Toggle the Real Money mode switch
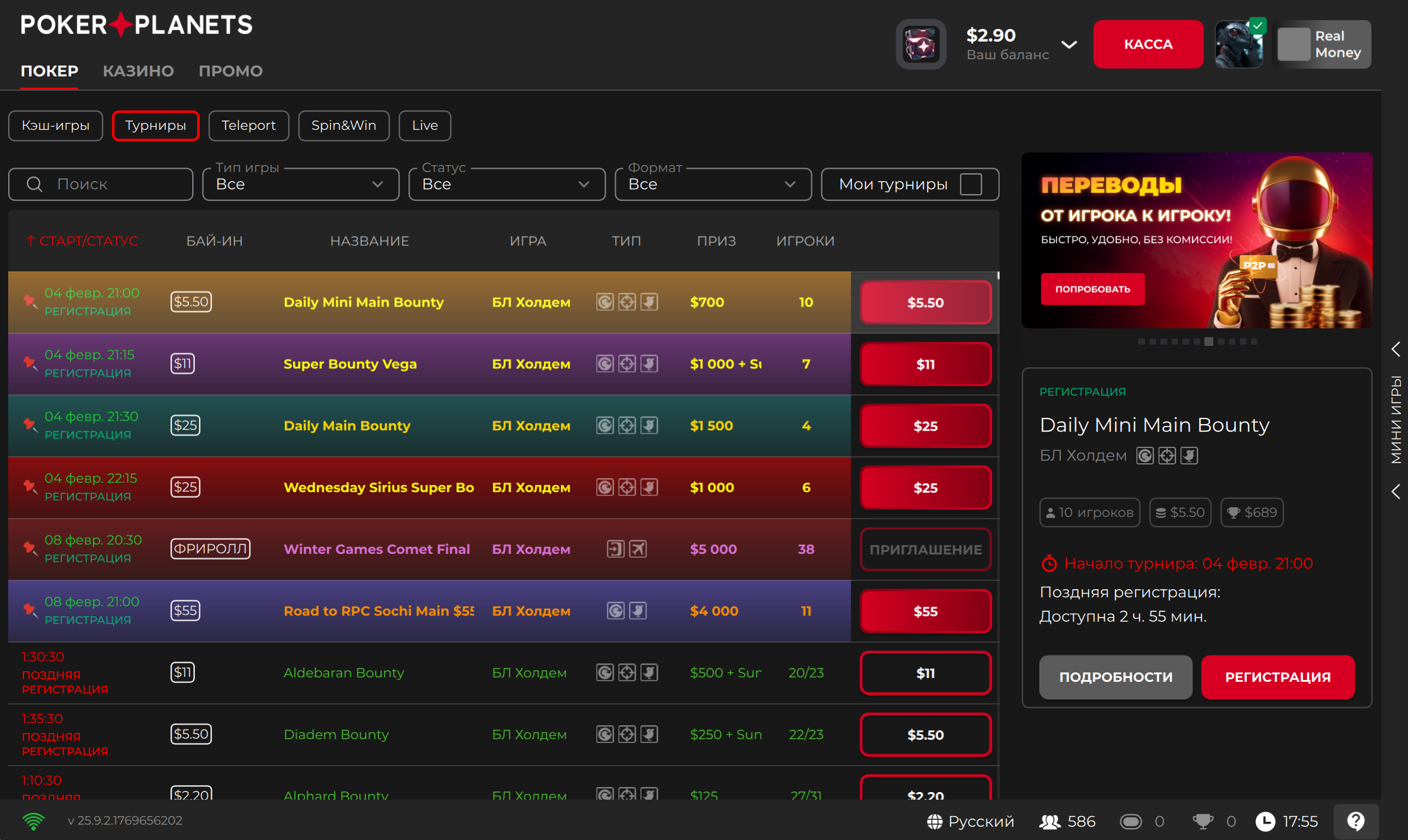1408x840 pixels. [x=1294, y=44]
